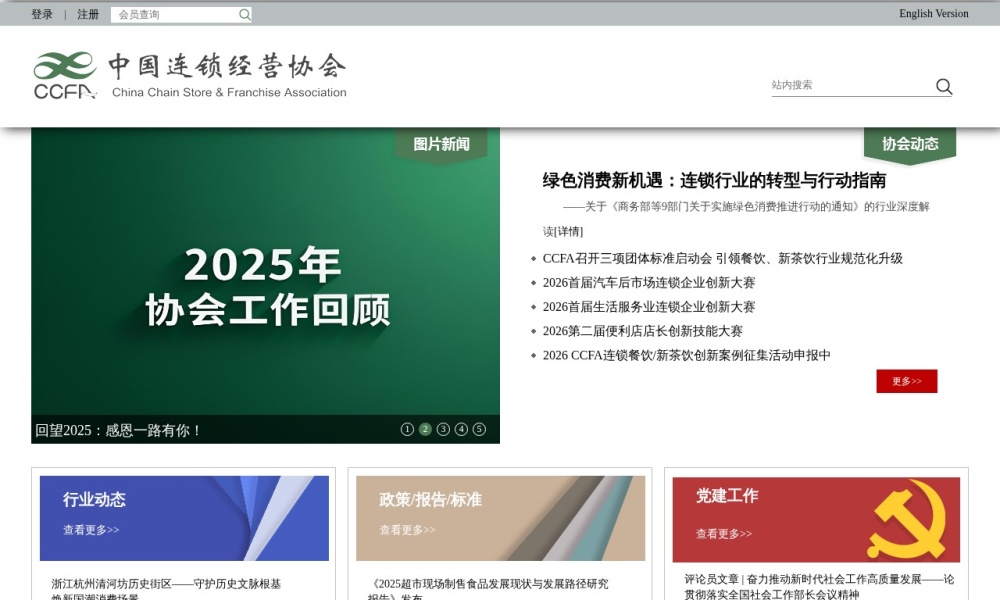Viewport: 1000px width, 600px height.
Task: Click the member query search magnifier icon
Action: coord(243,14)
